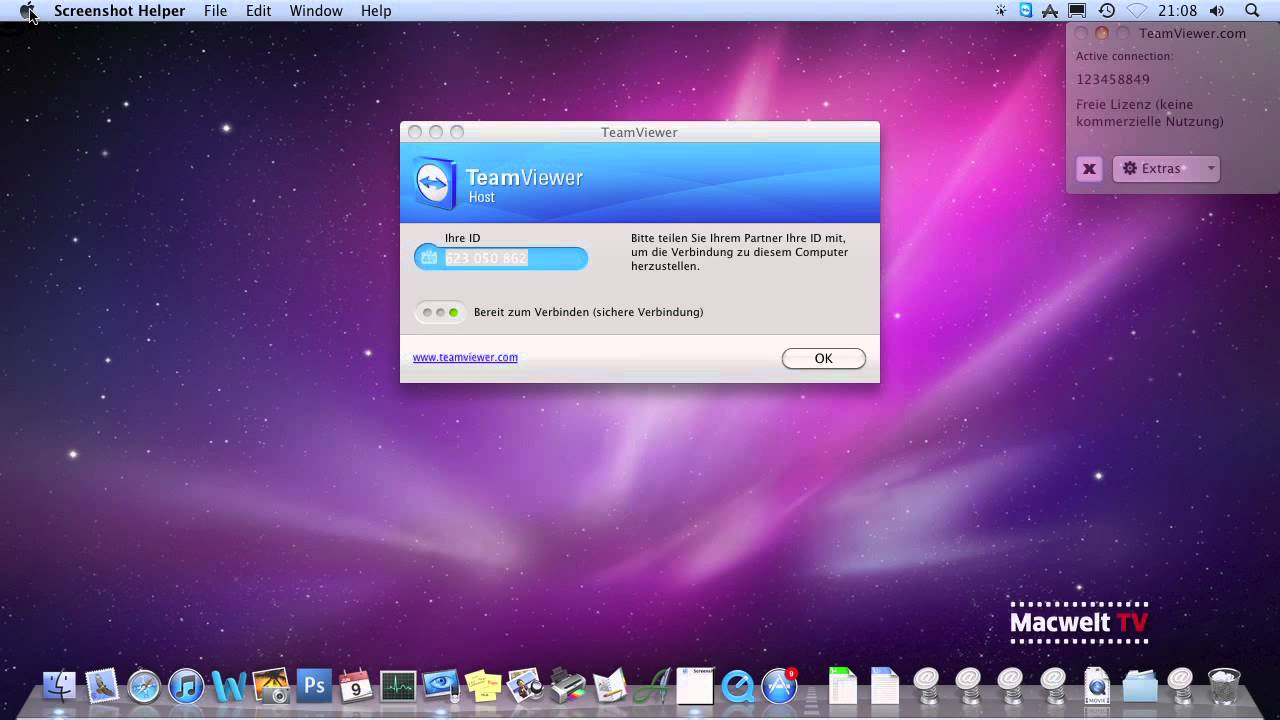Open the www.teamviewer.com link
Screen dimensions: 1280x720
[465, 357]
